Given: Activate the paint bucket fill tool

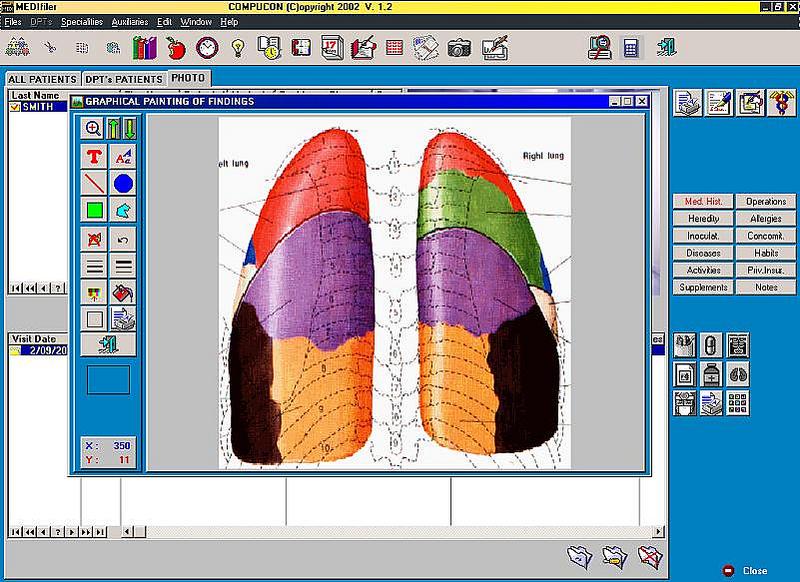Looking at the screenshot, I should [123, 293].
